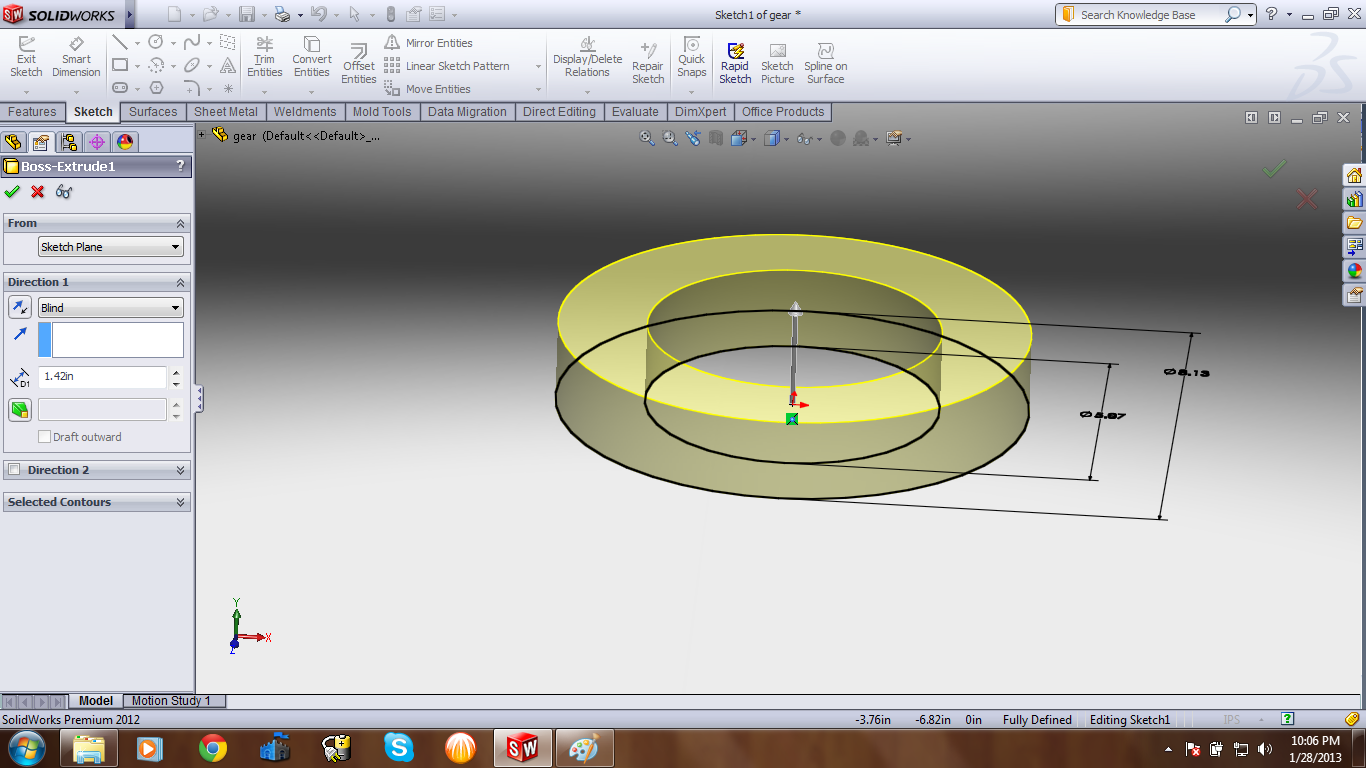Viewport: 1366px width, 768px height.
Task: Toggle the detailed preview eyeglasses icon
Action: pos(64,192)
